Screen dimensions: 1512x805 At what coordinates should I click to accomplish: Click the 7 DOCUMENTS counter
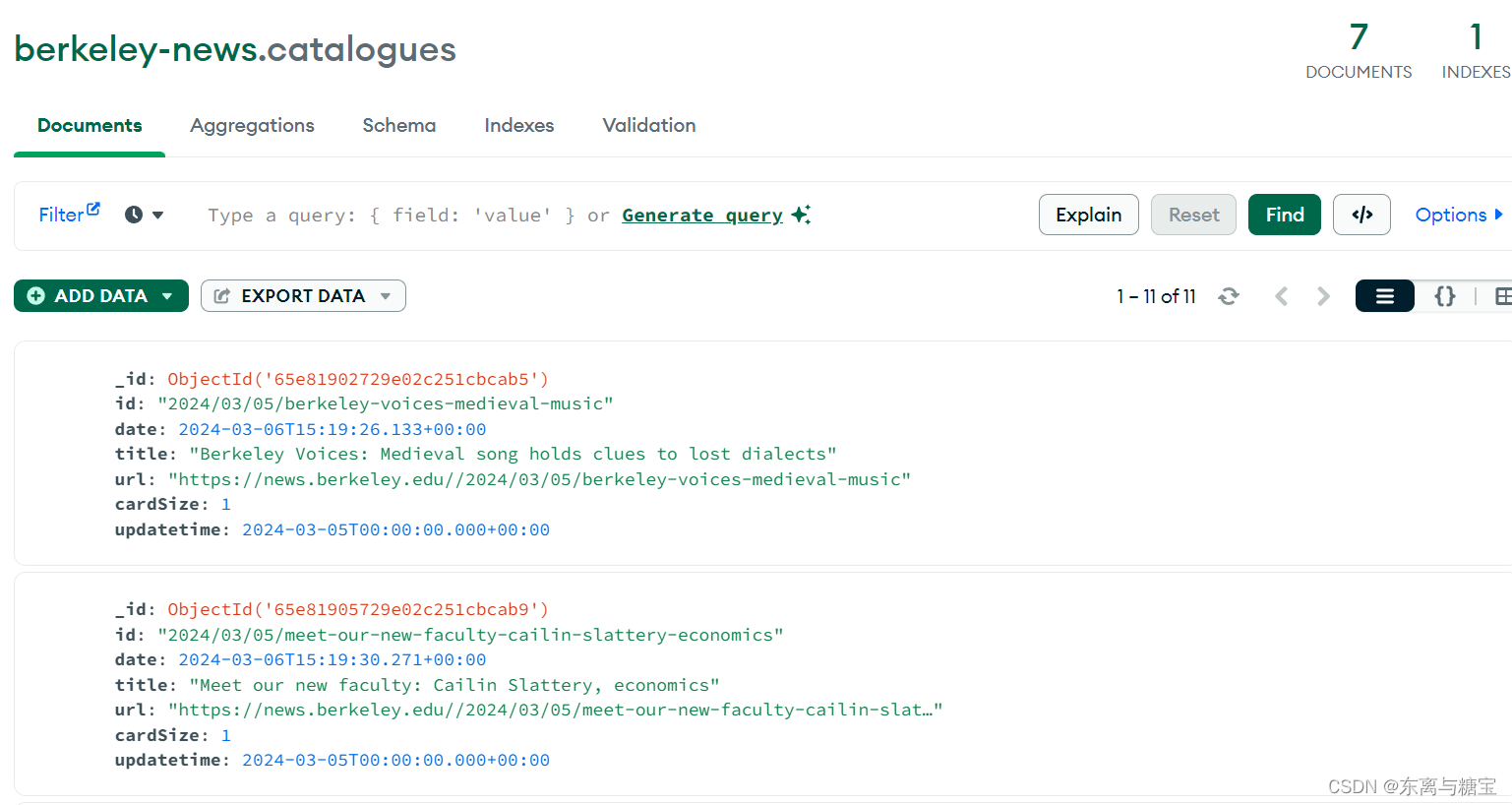click(1359, 51)
